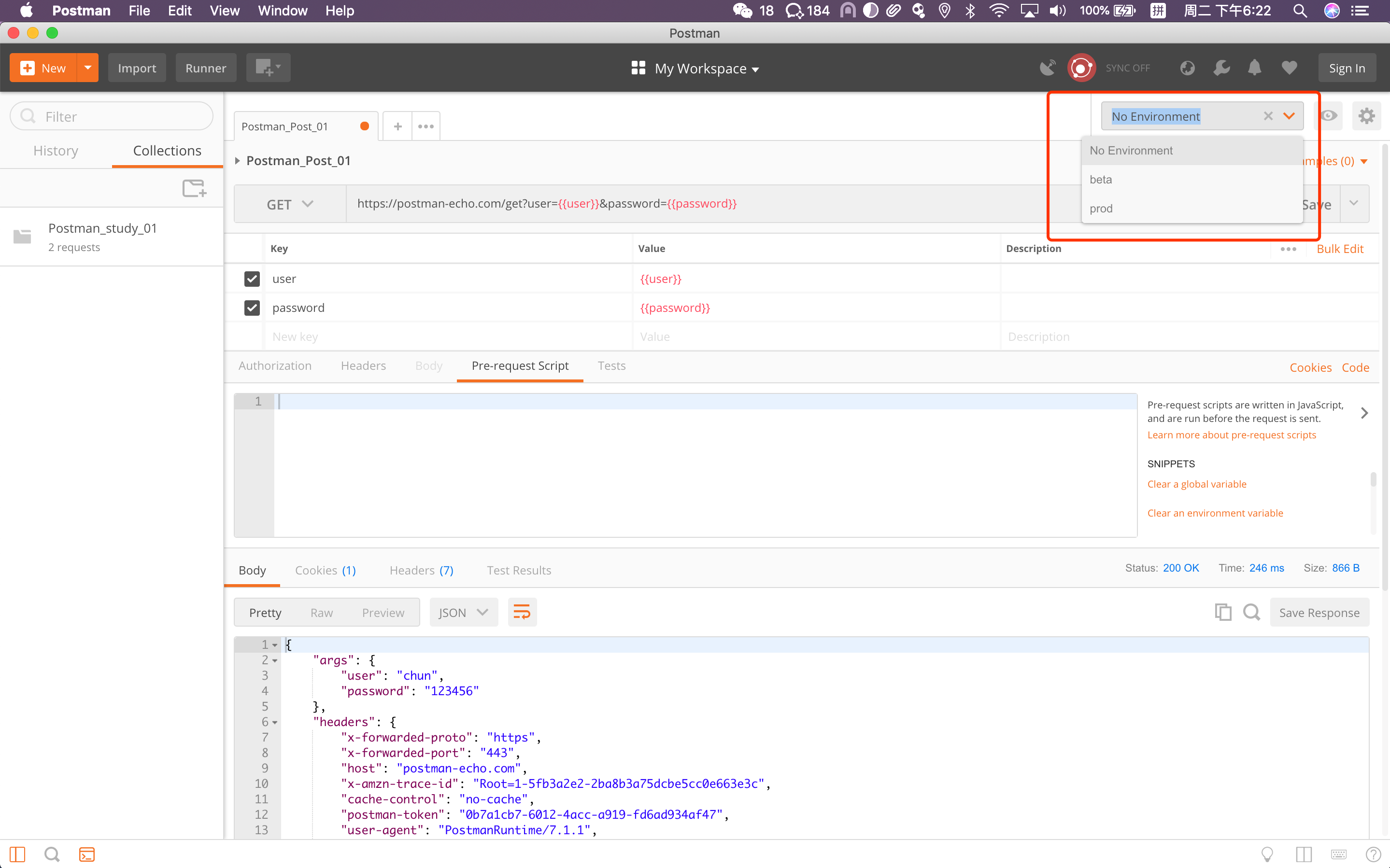Viewport: 1390px width, 868px height.
Task: Expand the environment selector chevron
Action: (x=1289, y=116)
